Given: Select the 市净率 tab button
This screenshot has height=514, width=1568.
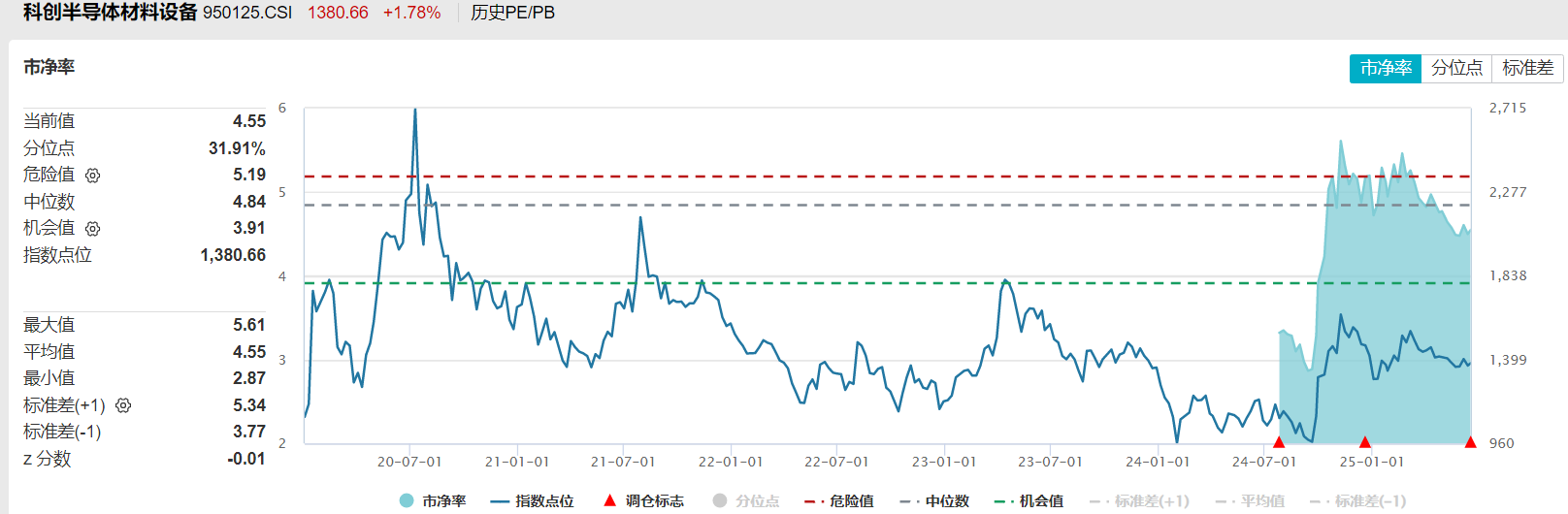Looking at the screenshot, I should [1386, 68].
